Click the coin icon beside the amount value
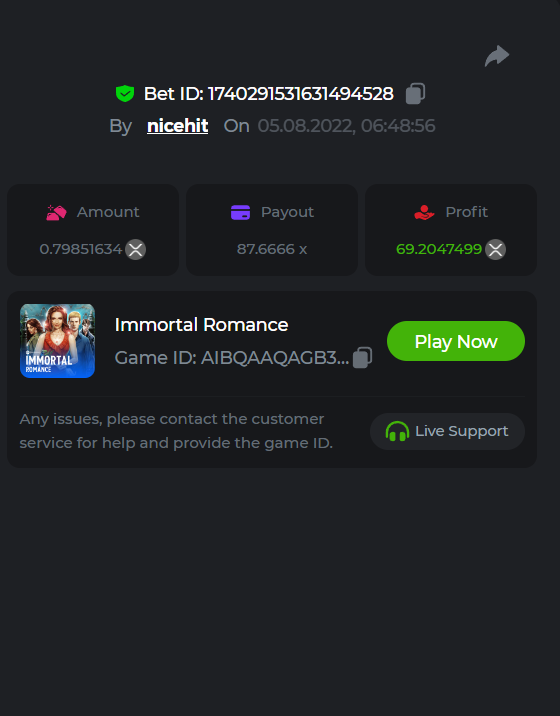Screen dimensions: 560x716 click(136, 249)
